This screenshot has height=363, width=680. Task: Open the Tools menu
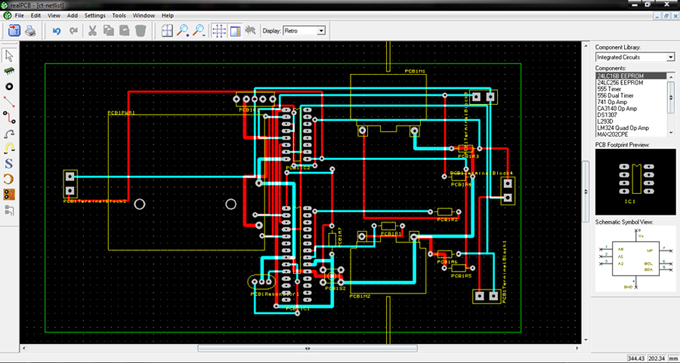coord(119,16)
